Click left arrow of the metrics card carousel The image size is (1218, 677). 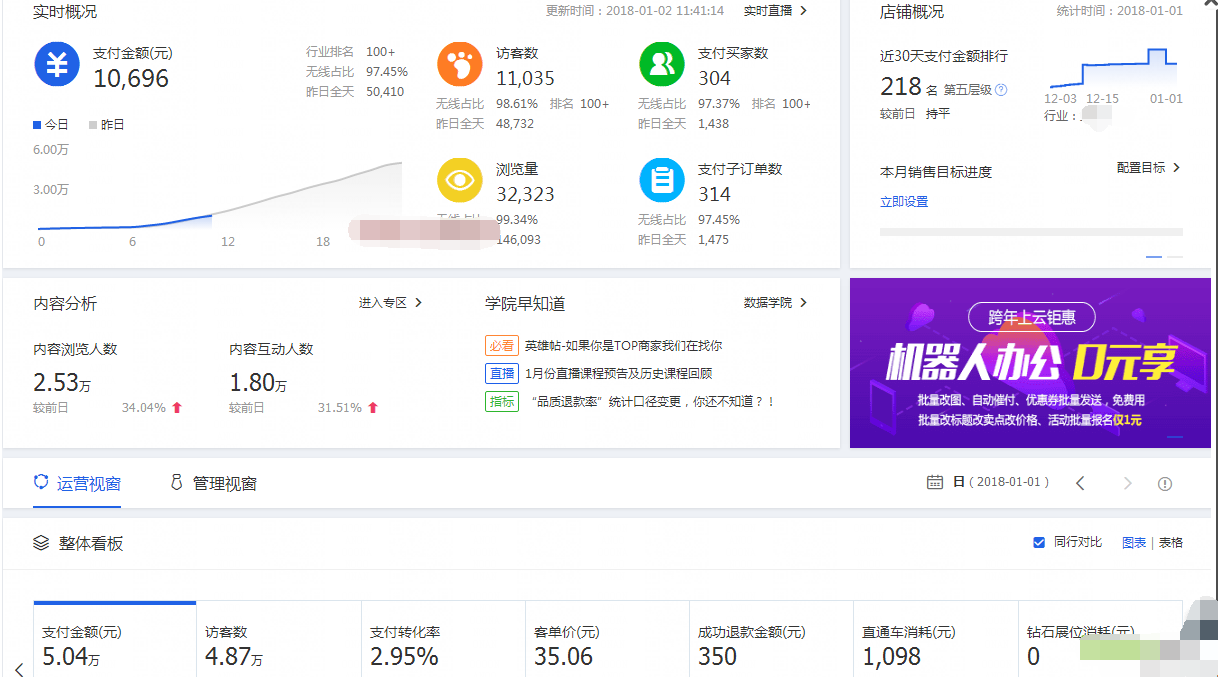(18, 668)
